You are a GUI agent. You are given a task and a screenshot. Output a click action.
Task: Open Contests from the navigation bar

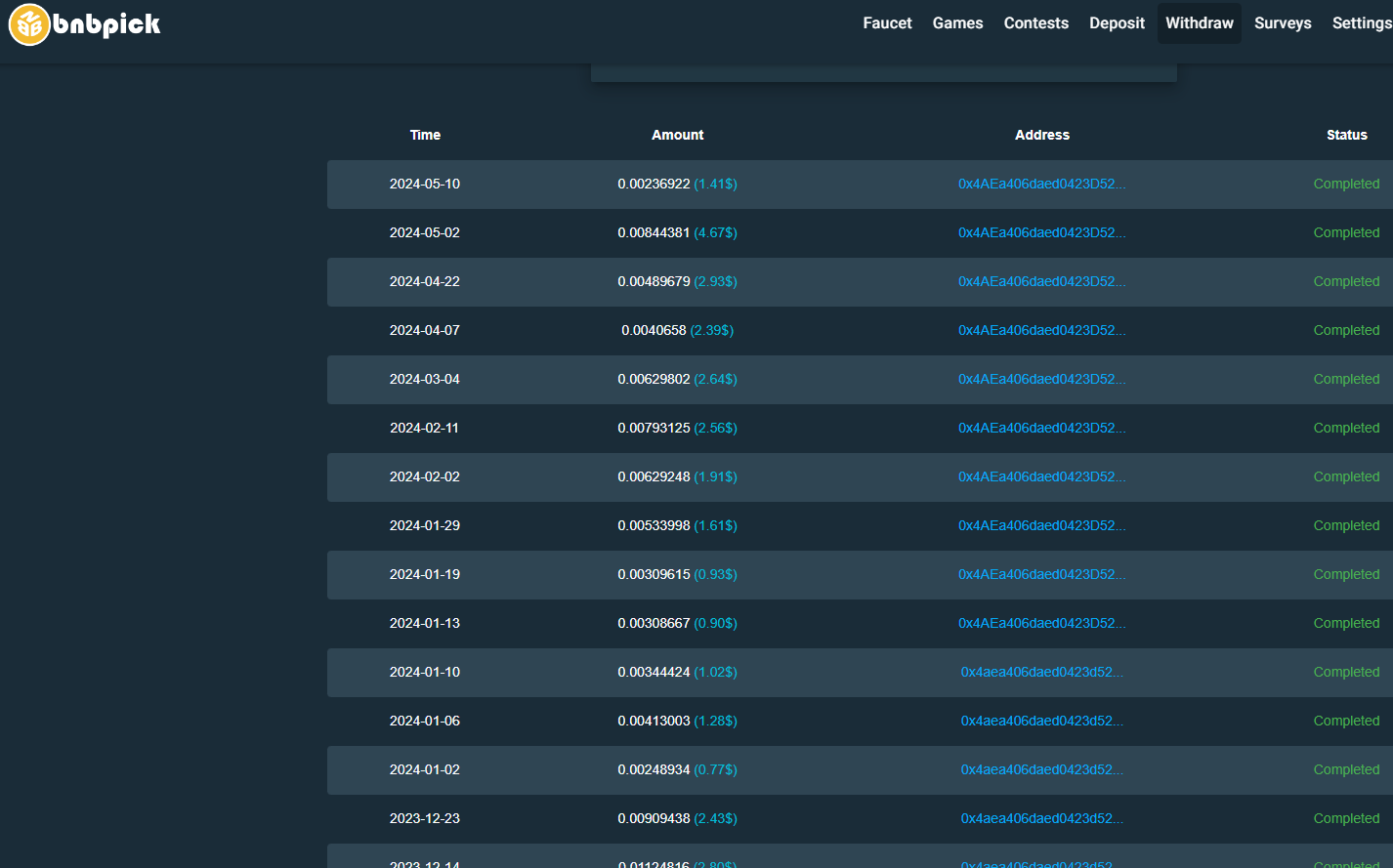(x=1035, y=23)
